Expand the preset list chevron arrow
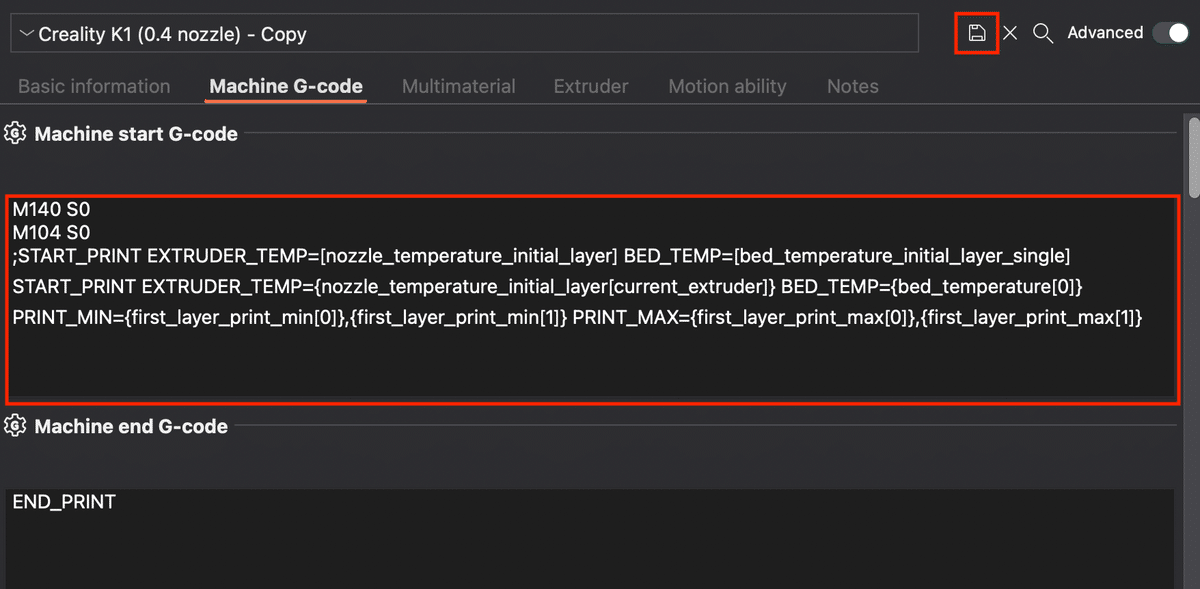Viewport: 1200px width, 589px height. (x=26, y=34)
